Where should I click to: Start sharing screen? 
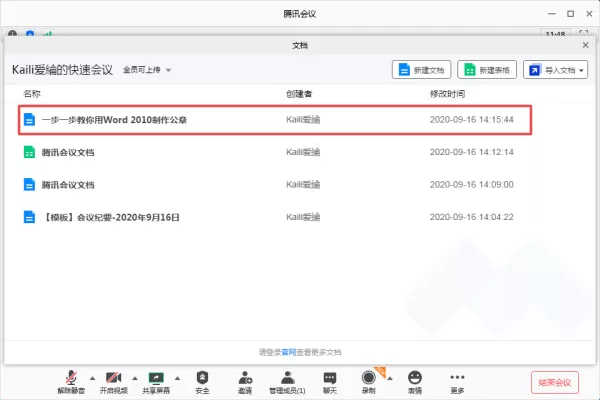(156, 382)
